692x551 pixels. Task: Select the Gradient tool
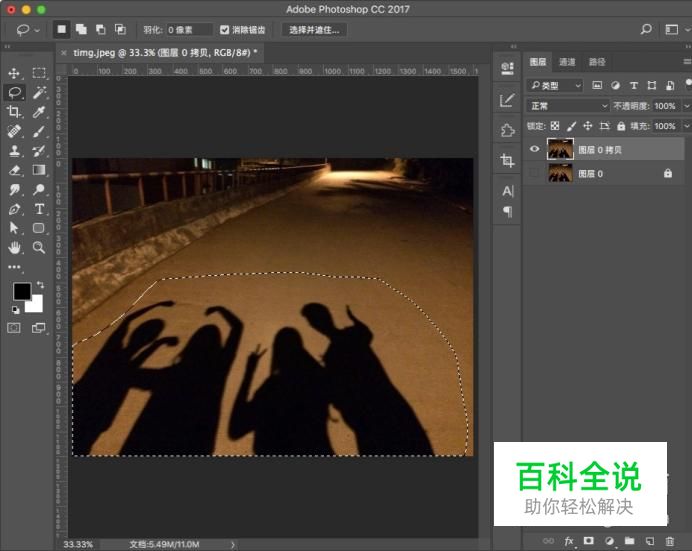pyautogui.click(x=39, y=170)
